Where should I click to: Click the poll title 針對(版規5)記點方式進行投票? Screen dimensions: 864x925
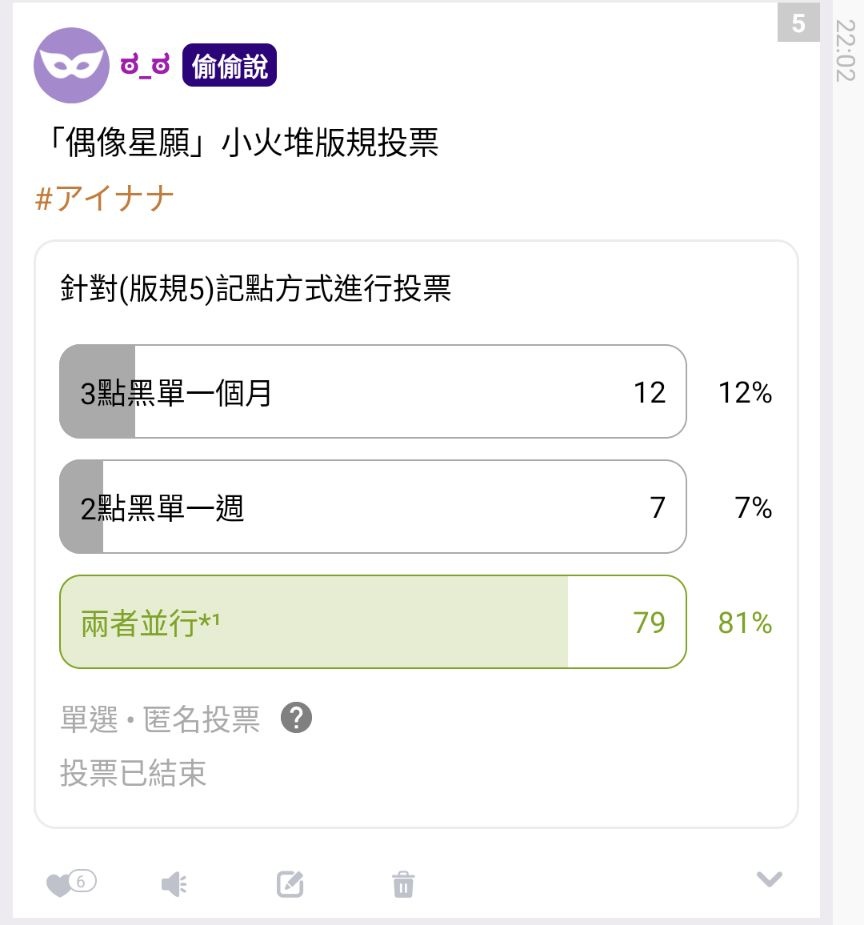(x=255, y=288)
